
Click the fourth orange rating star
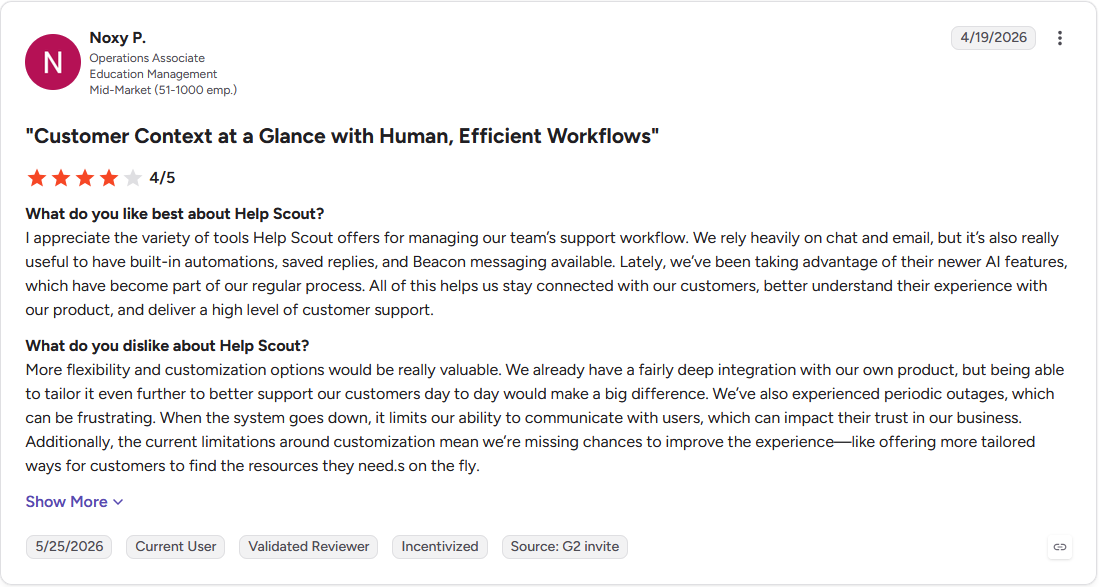(x=109, y=178)
